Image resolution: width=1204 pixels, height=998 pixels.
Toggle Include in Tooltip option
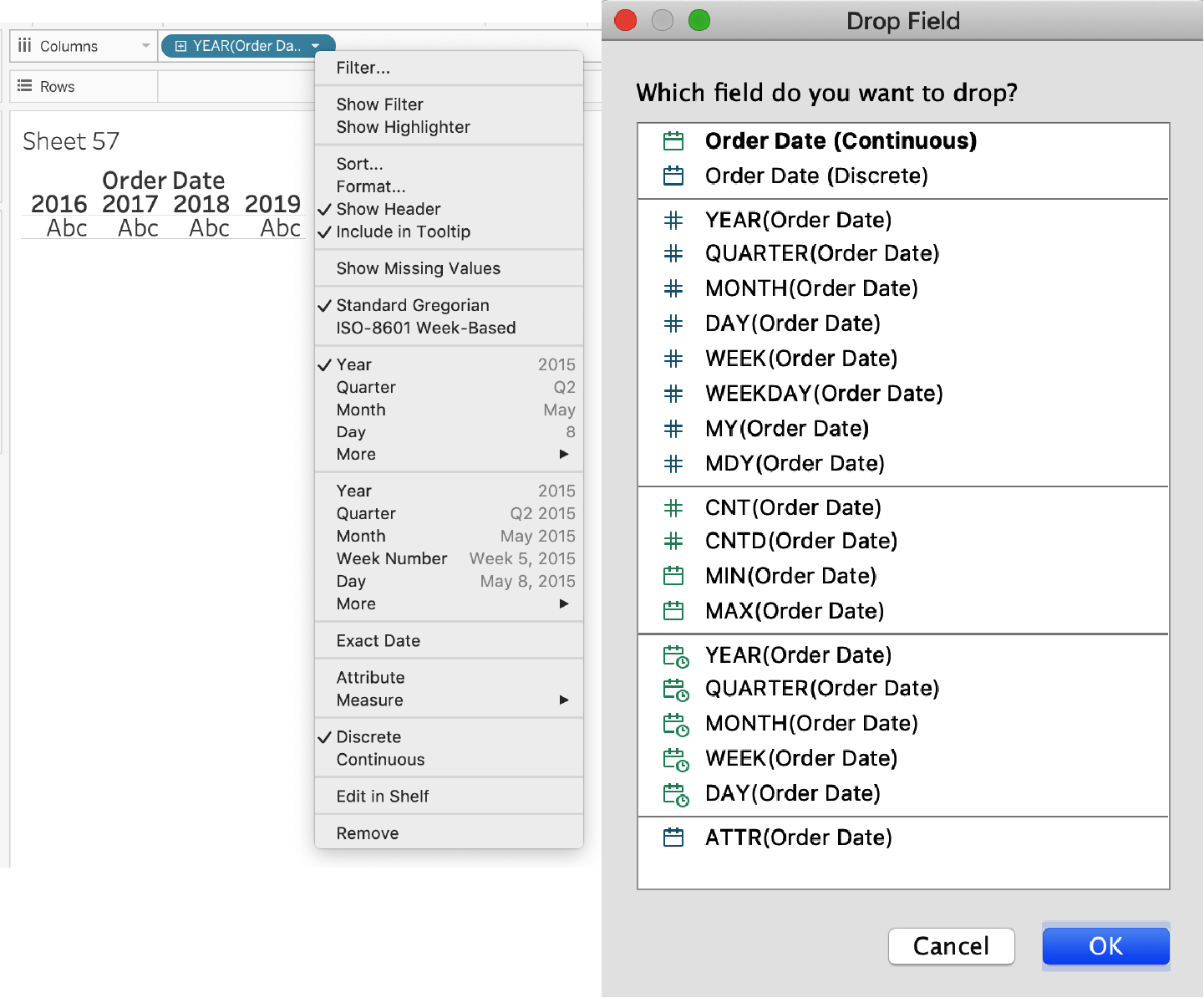click(x=449, y=232)
